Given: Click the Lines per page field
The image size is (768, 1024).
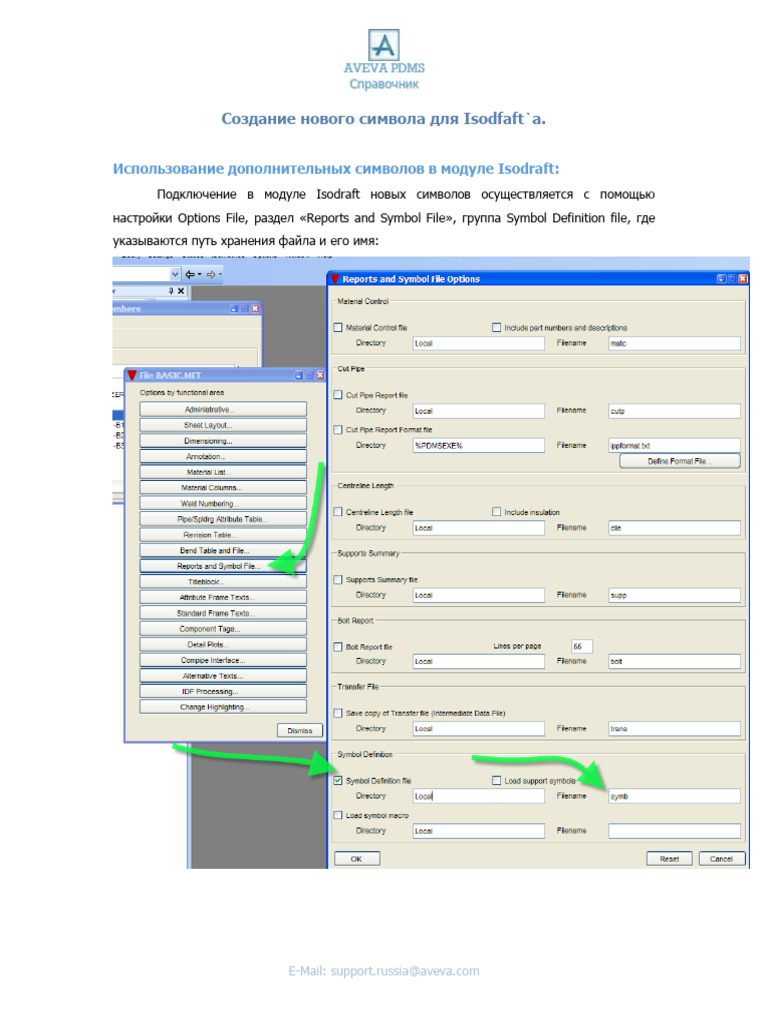Looking at the screenshot, I should point(582,647).
